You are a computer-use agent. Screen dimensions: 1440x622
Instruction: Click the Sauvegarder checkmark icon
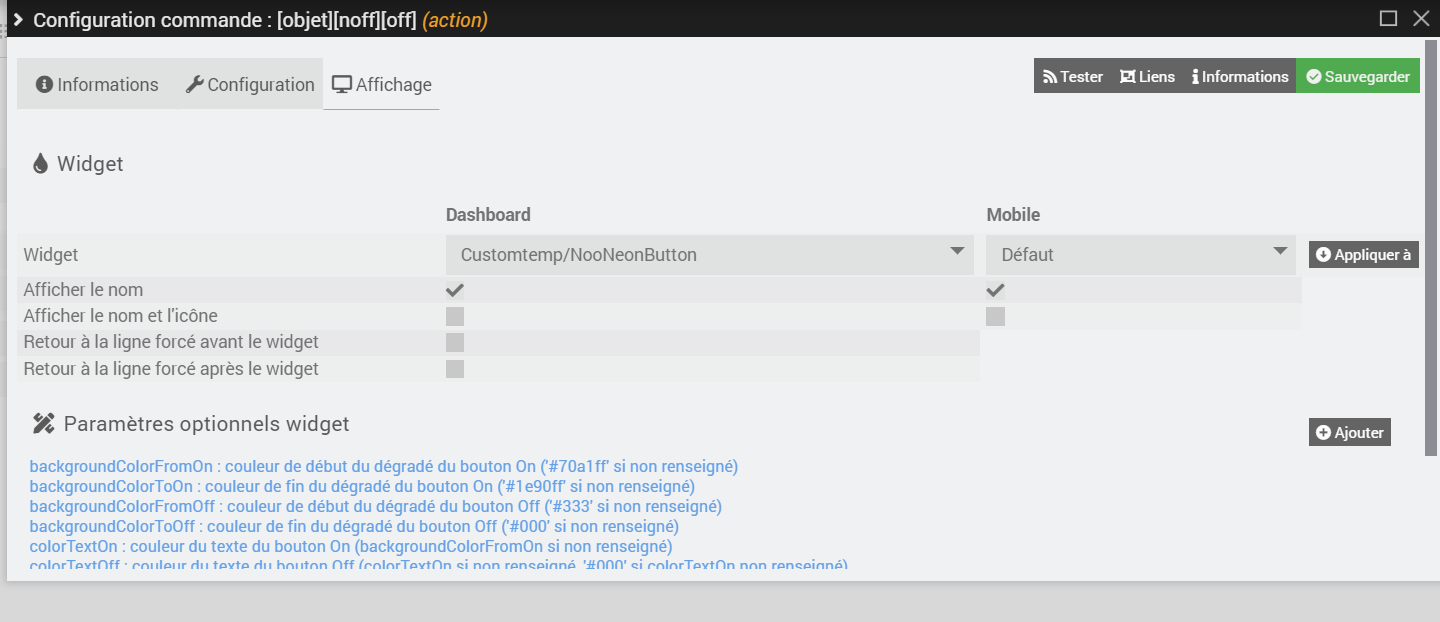coord(1314,77)
